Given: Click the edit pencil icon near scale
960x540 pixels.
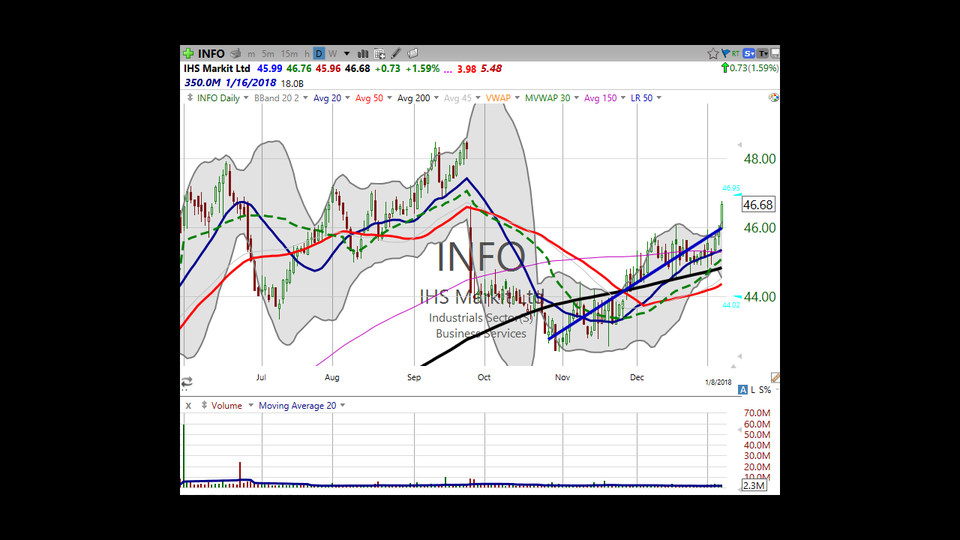Looking at the screenshot, I should [775, 378].
